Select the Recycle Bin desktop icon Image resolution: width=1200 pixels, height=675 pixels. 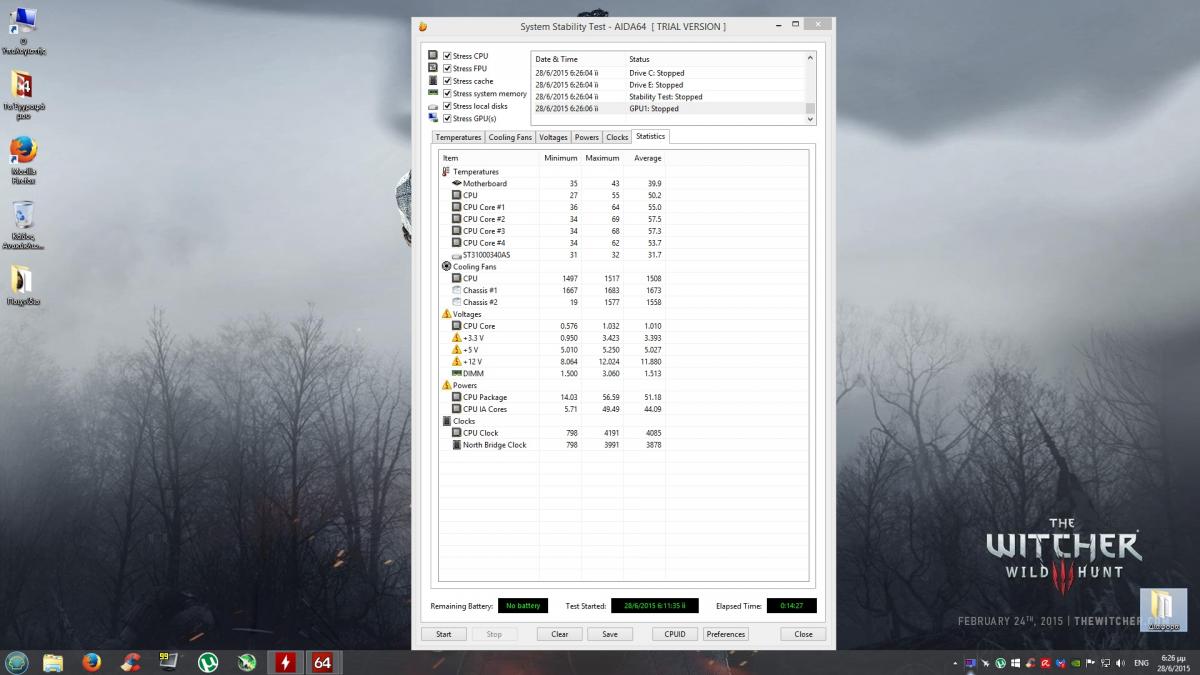click(x=24, y=225)
